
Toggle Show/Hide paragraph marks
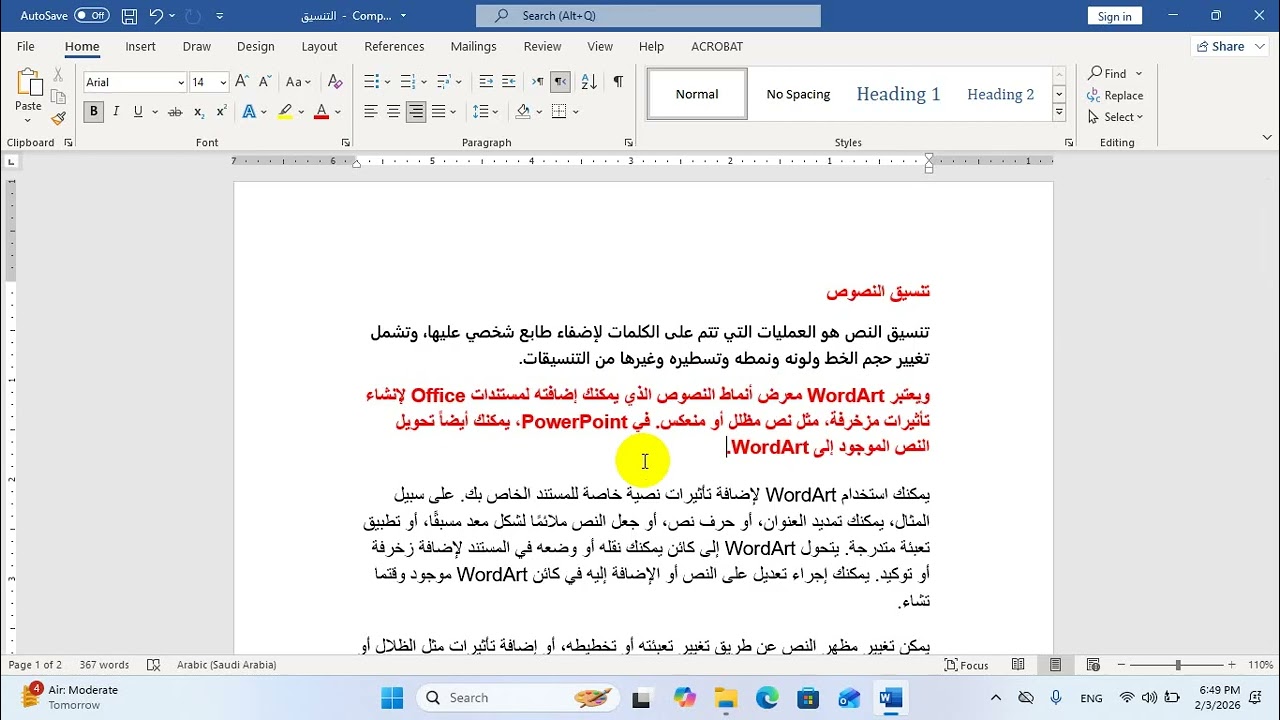(618, 82)
